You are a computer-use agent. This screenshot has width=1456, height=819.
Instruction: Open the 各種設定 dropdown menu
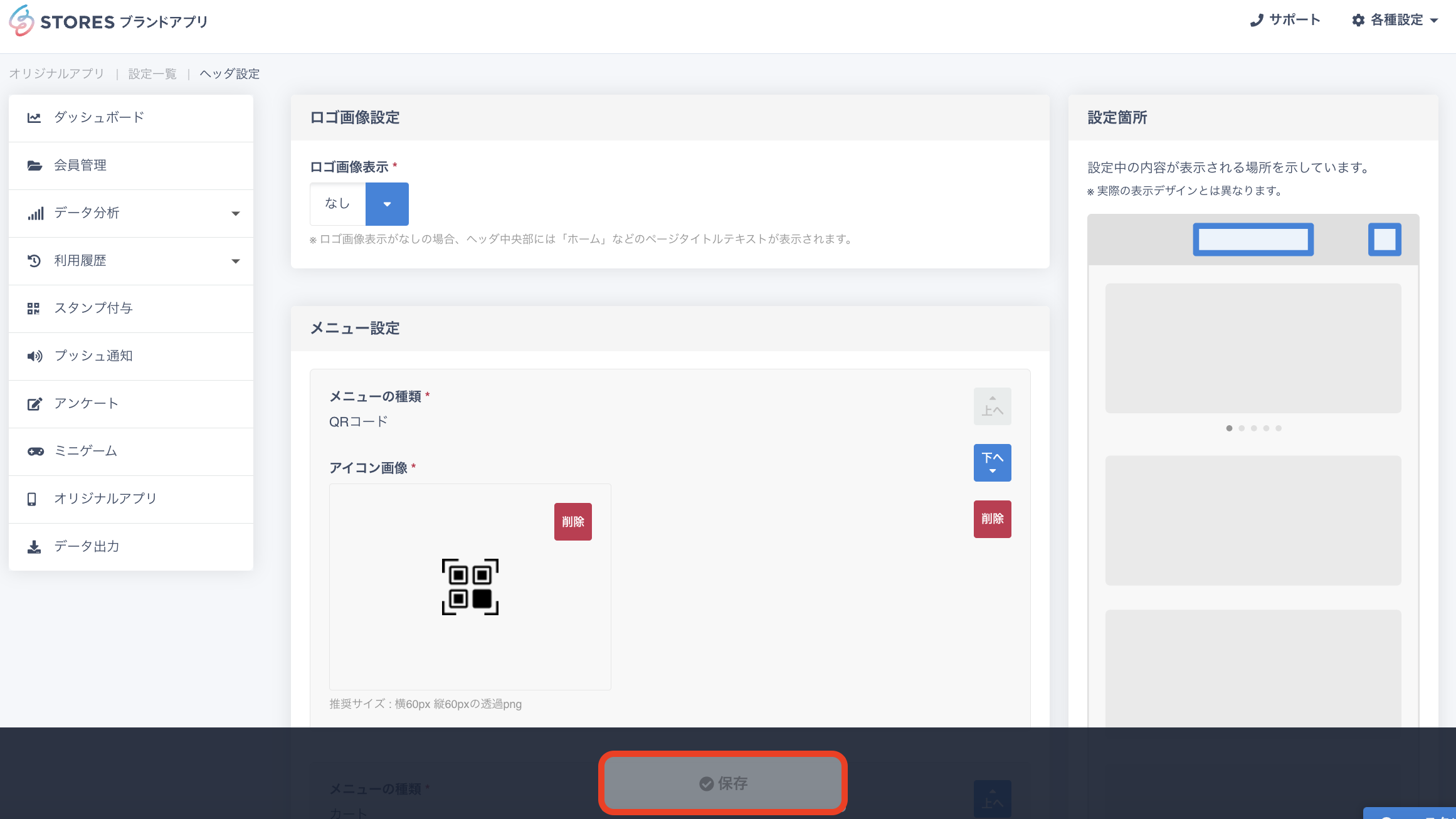pos(1396,20)
